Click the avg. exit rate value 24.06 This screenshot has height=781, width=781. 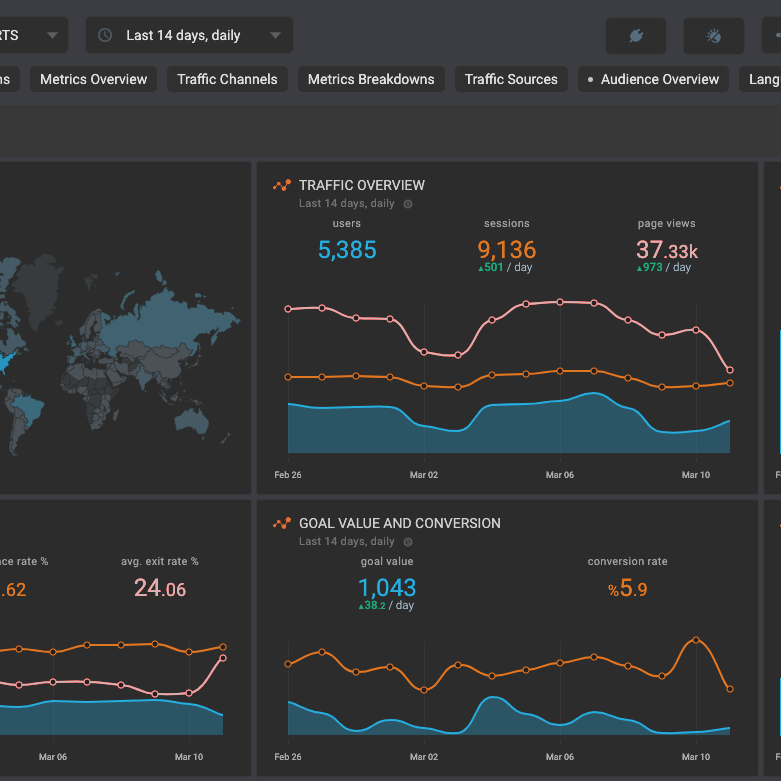160,588
